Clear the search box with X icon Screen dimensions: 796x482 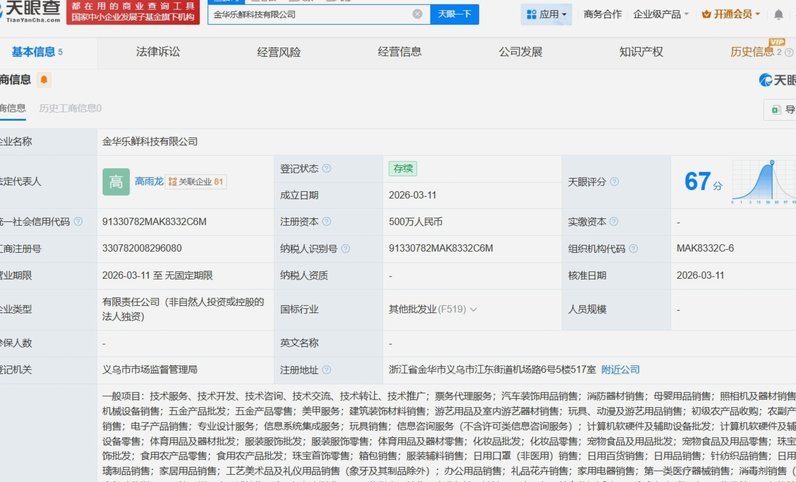(417, 14)
